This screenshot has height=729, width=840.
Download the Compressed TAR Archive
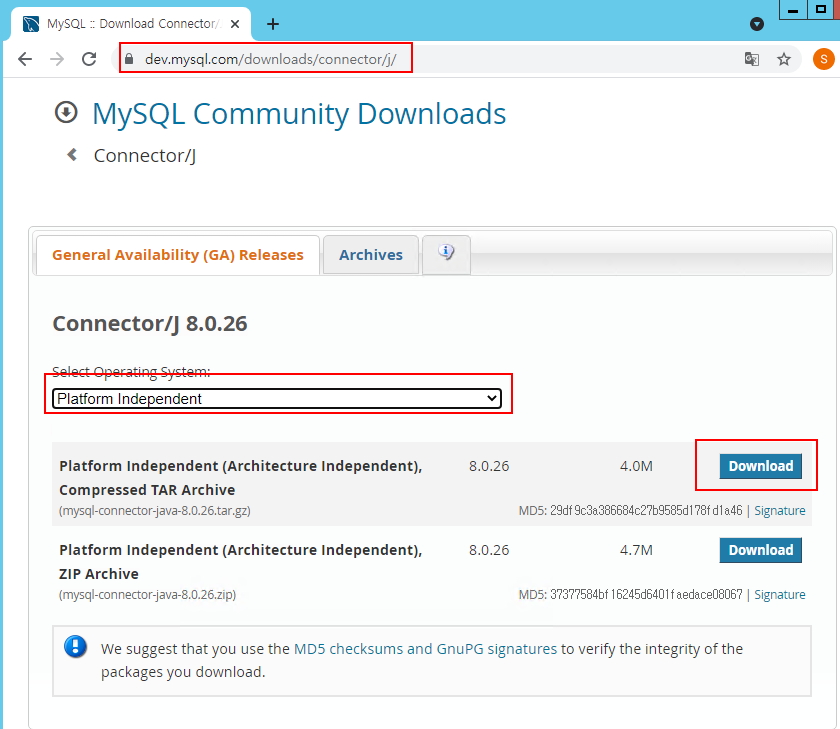coord(760,466)
